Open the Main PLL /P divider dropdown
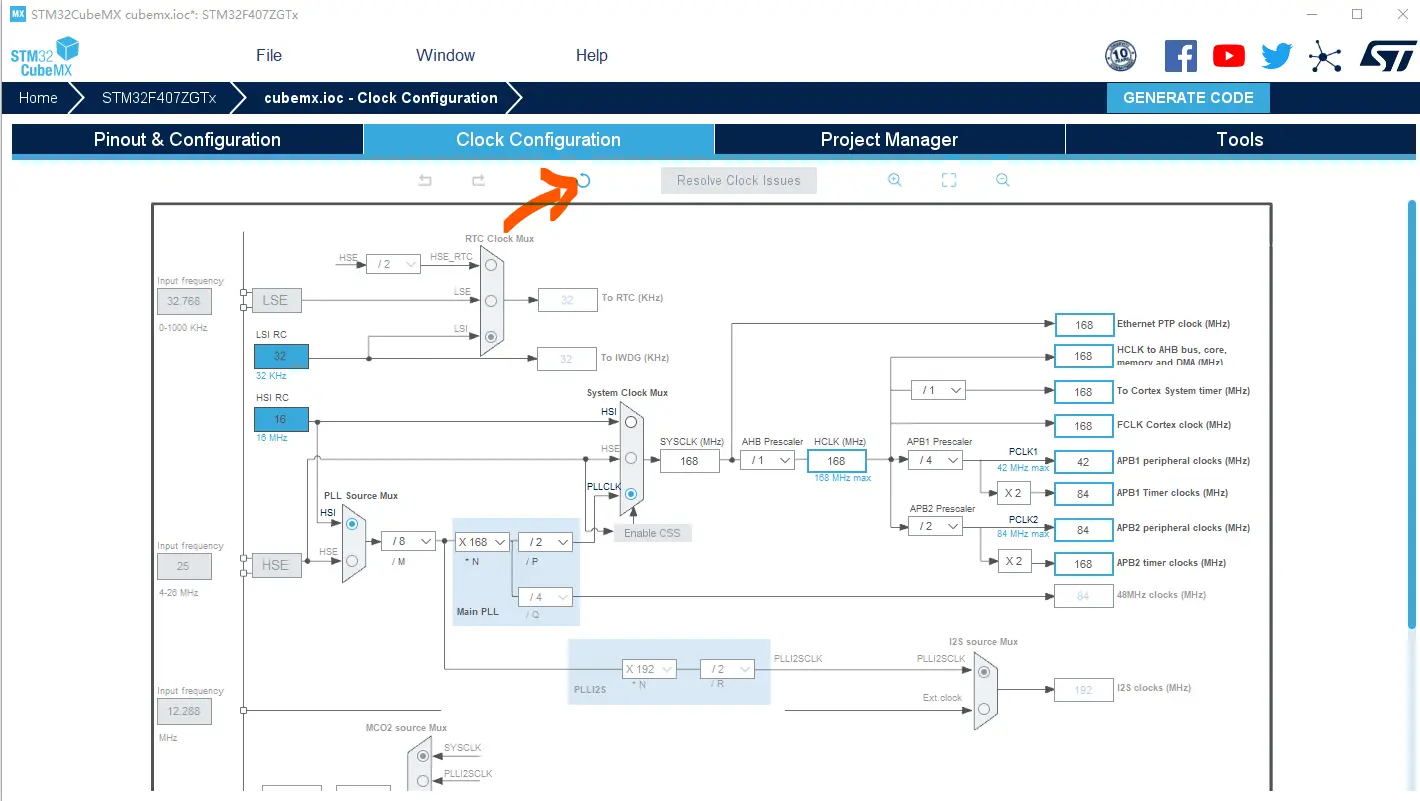Viewport: 1420px width, 801px height. (545, 542)
